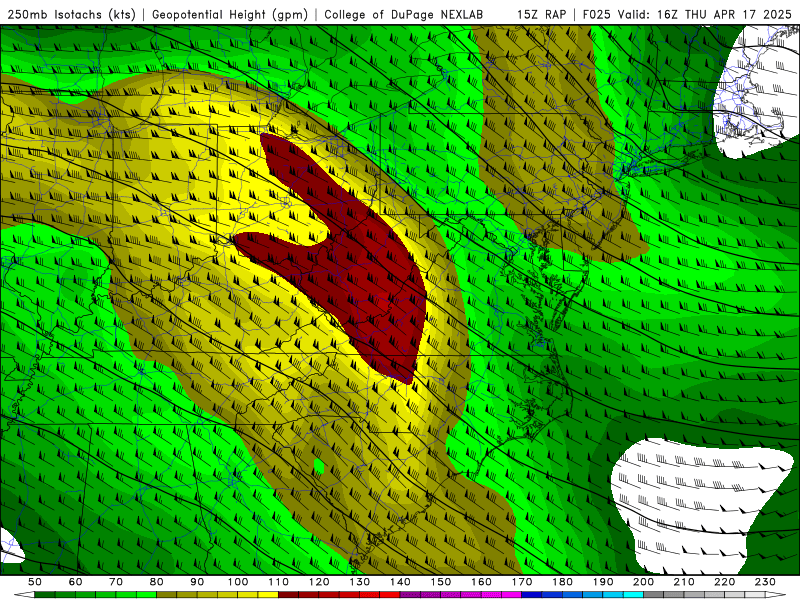Click the '15Z RAP' model run label
Image resolution: width=800 pixels, height=600 pixels.
pyautogui.click(x=541, y=14)
